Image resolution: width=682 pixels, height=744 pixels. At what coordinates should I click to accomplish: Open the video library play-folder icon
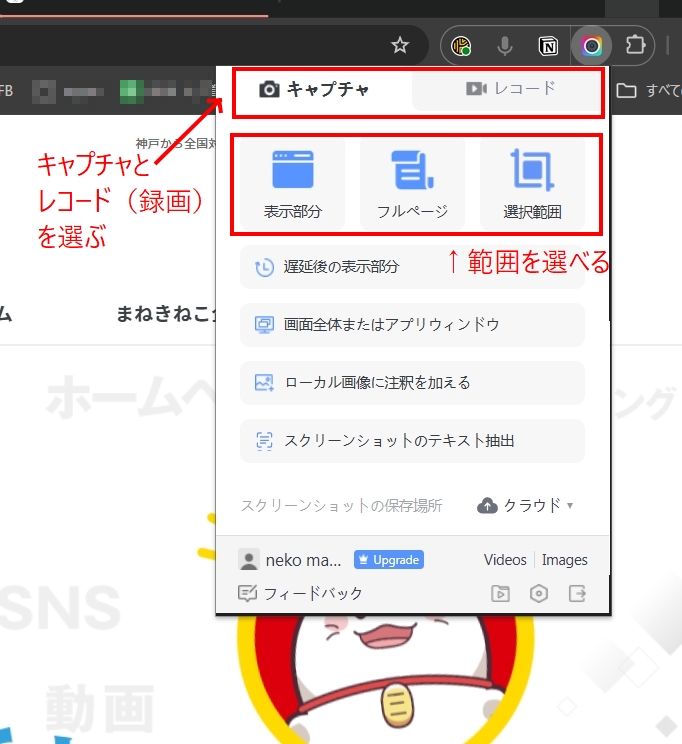[500, 594]
